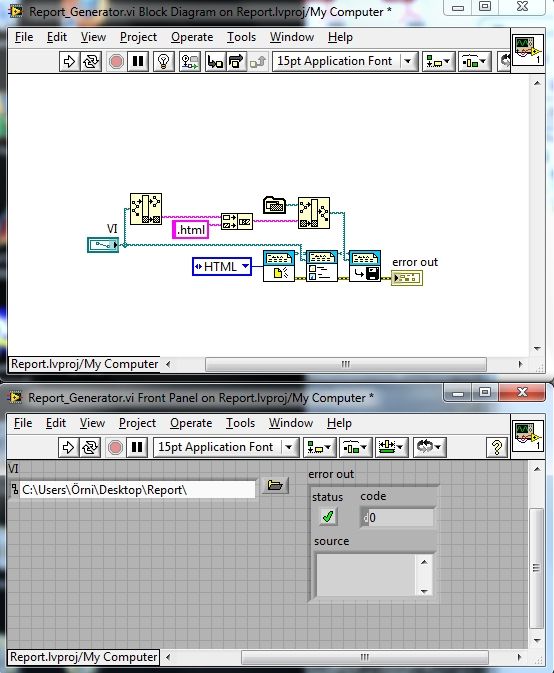Click the Build Path function node
This screenshot has width=554, height=673.
click(237, 221)
